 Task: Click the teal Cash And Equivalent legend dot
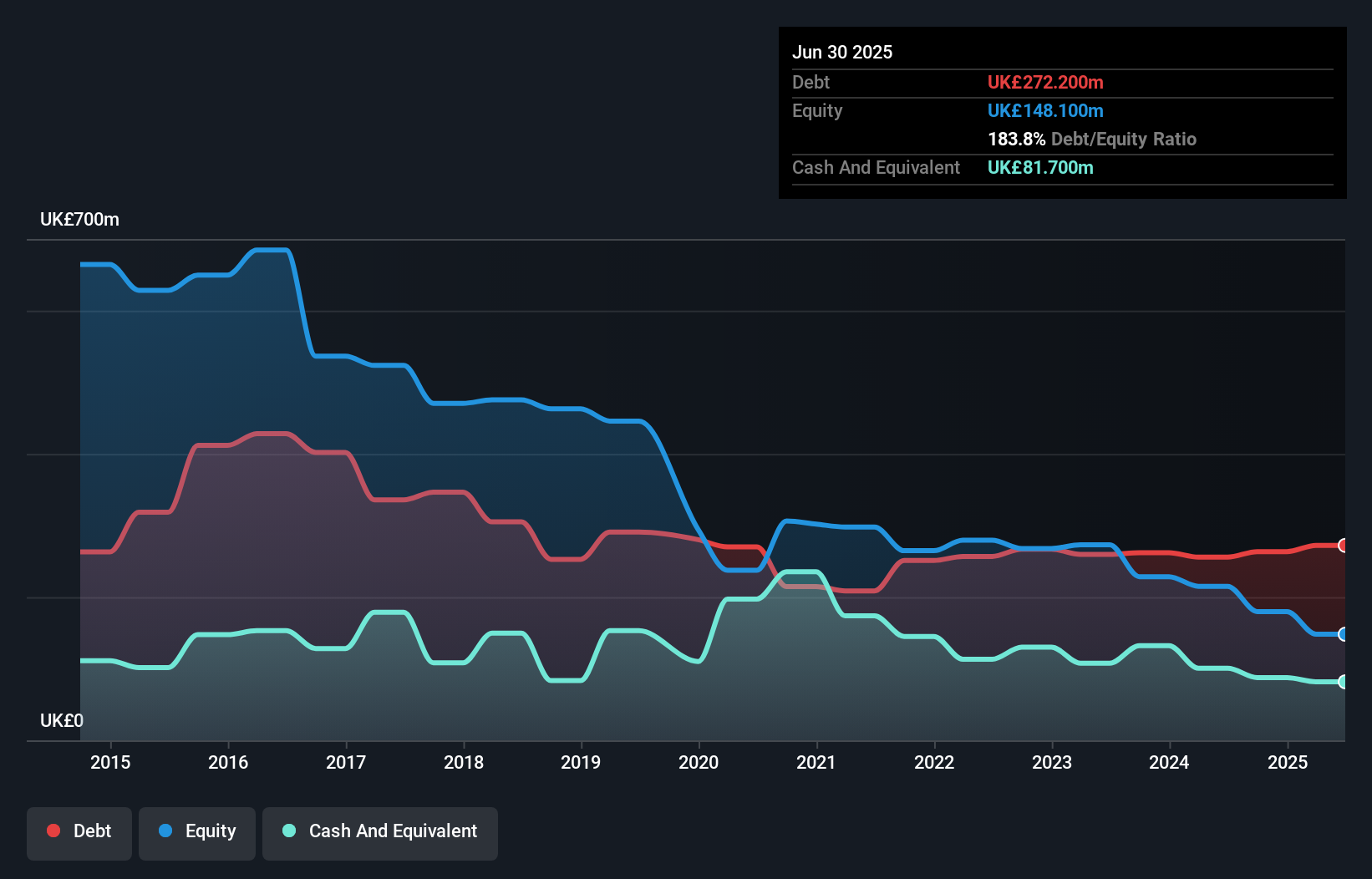click(x=289, y=831)
